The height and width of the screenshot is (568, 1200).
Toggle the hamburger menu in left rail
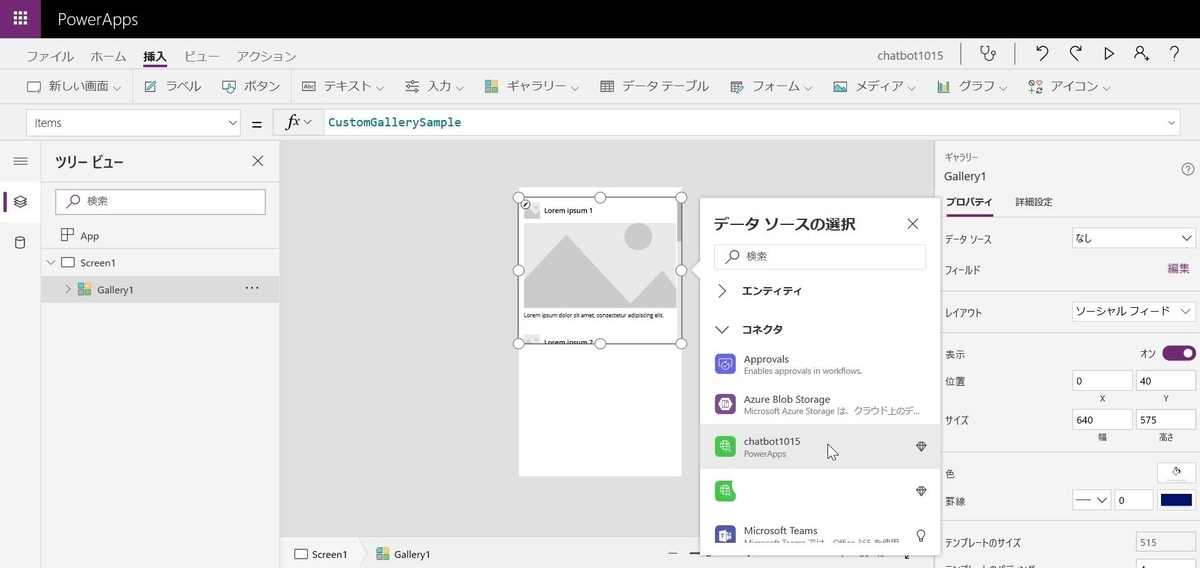tap(20, 161)
